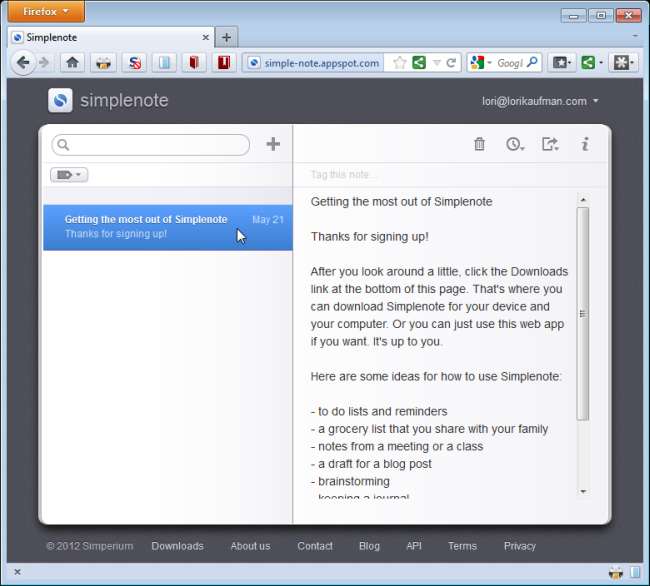Click the note scrollbar up arrow

tap(583, 200)
